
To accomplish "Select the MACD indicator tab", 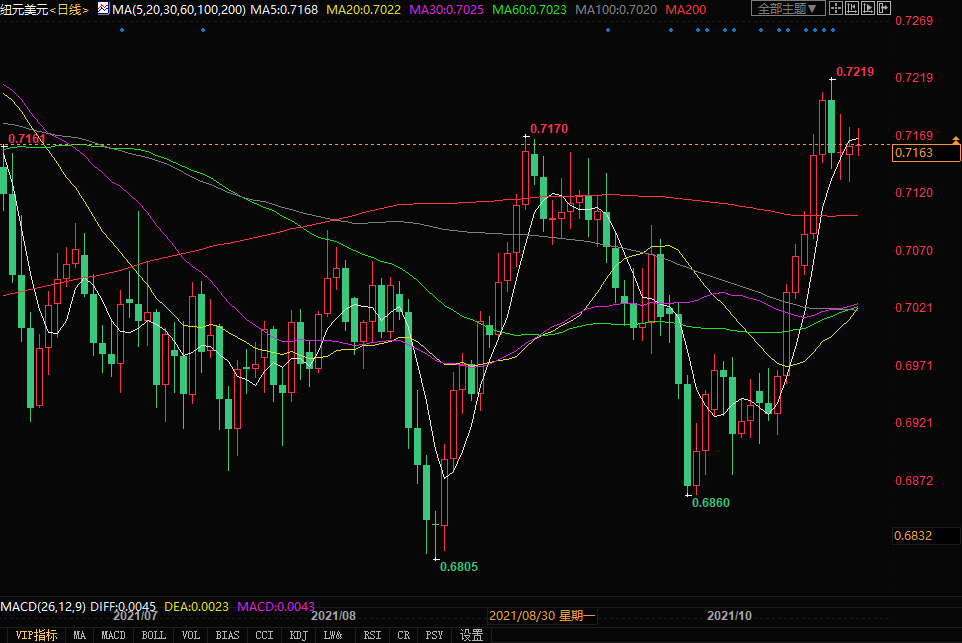I will tap(114, 635).
